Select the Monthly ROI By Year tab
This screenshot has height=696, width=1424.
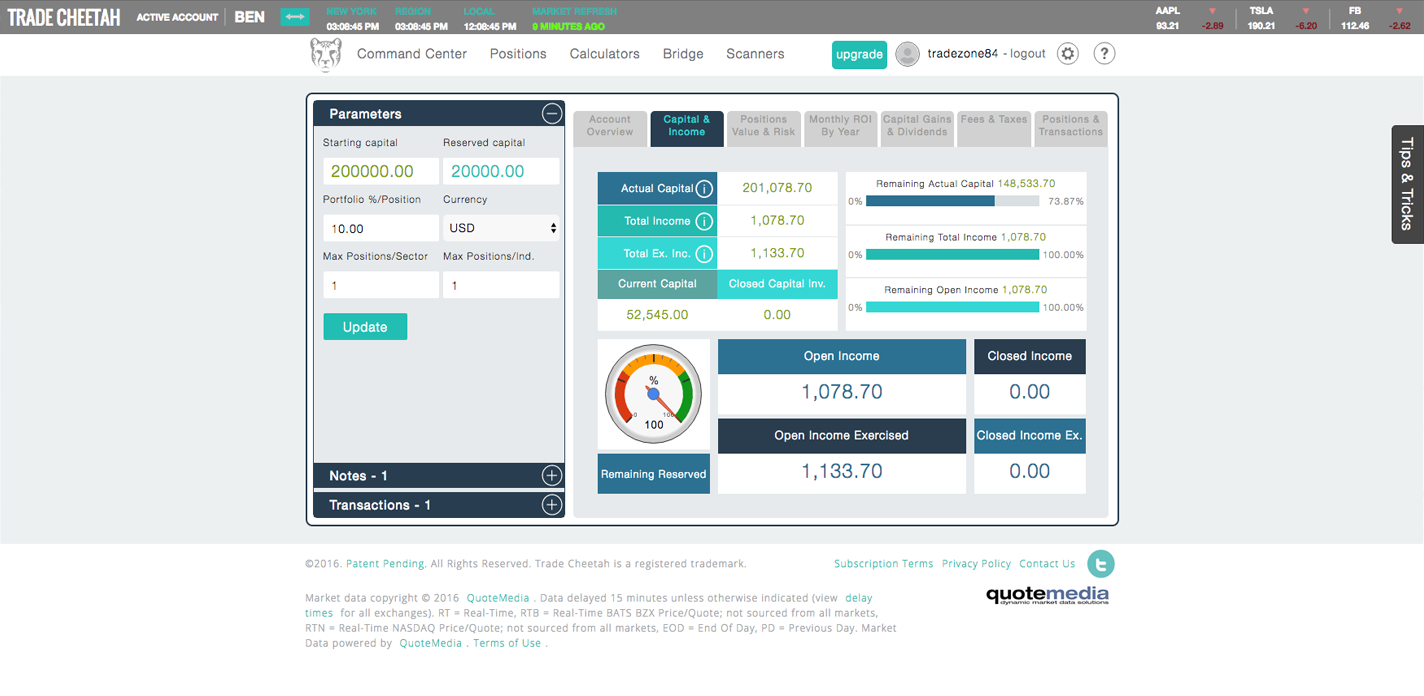(x=840, y=126)
